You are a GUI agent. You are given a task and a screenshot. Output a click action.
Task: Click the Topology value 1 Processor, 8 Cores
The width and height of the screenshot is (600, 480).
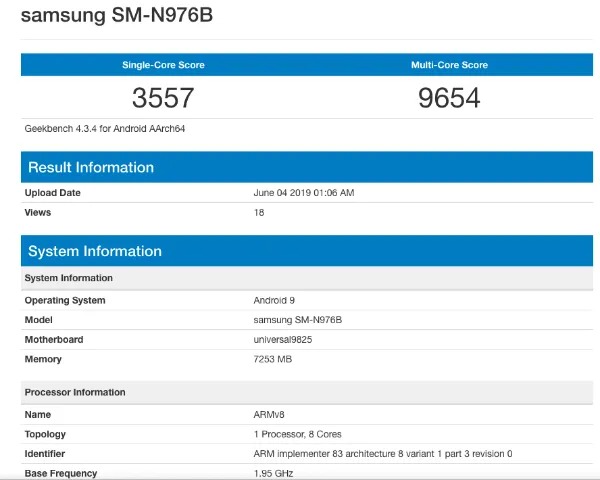point(298,434)
